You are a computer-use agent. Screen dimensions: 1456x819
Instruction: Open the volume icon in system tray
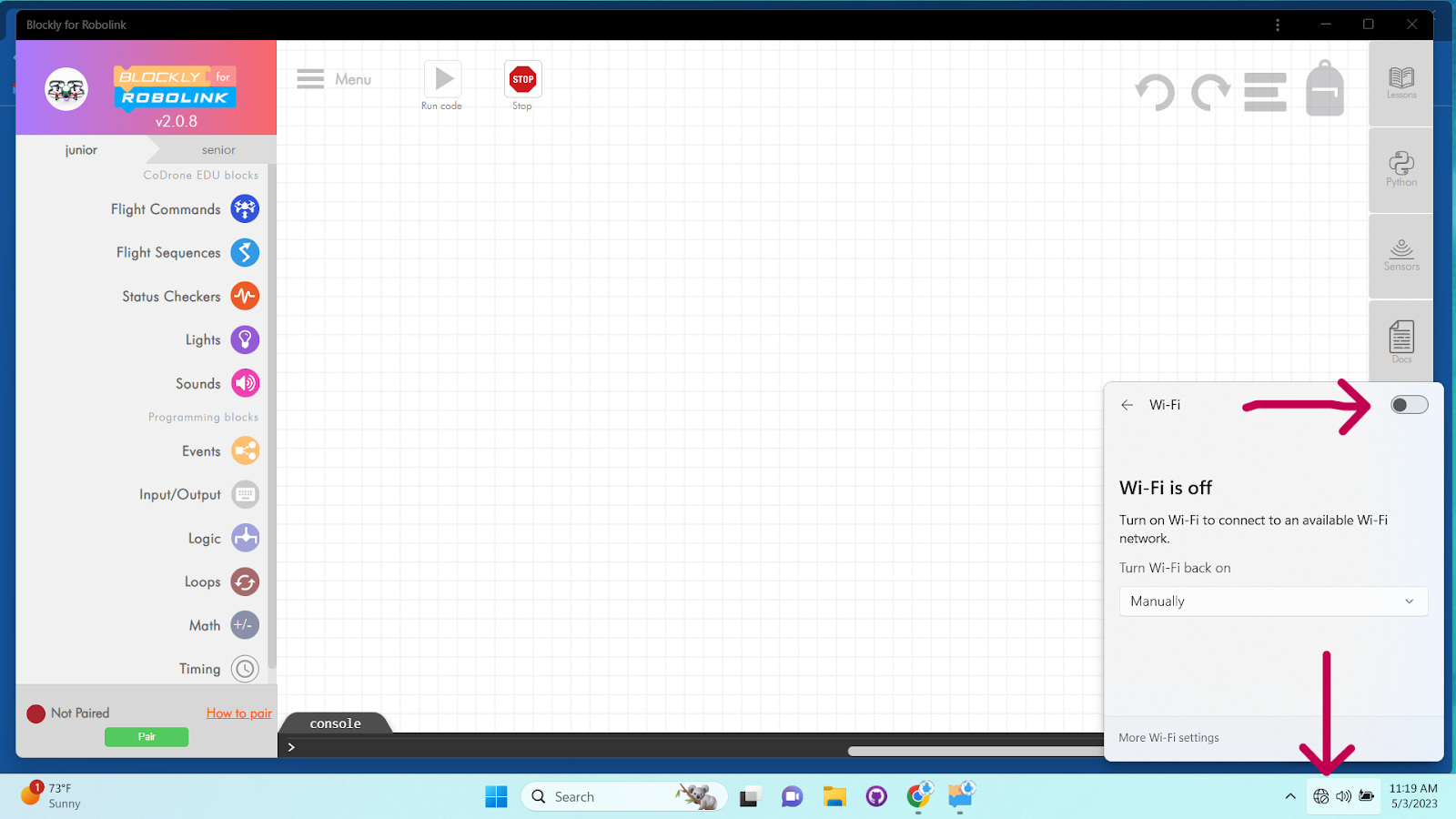(x=1344, y=797)
